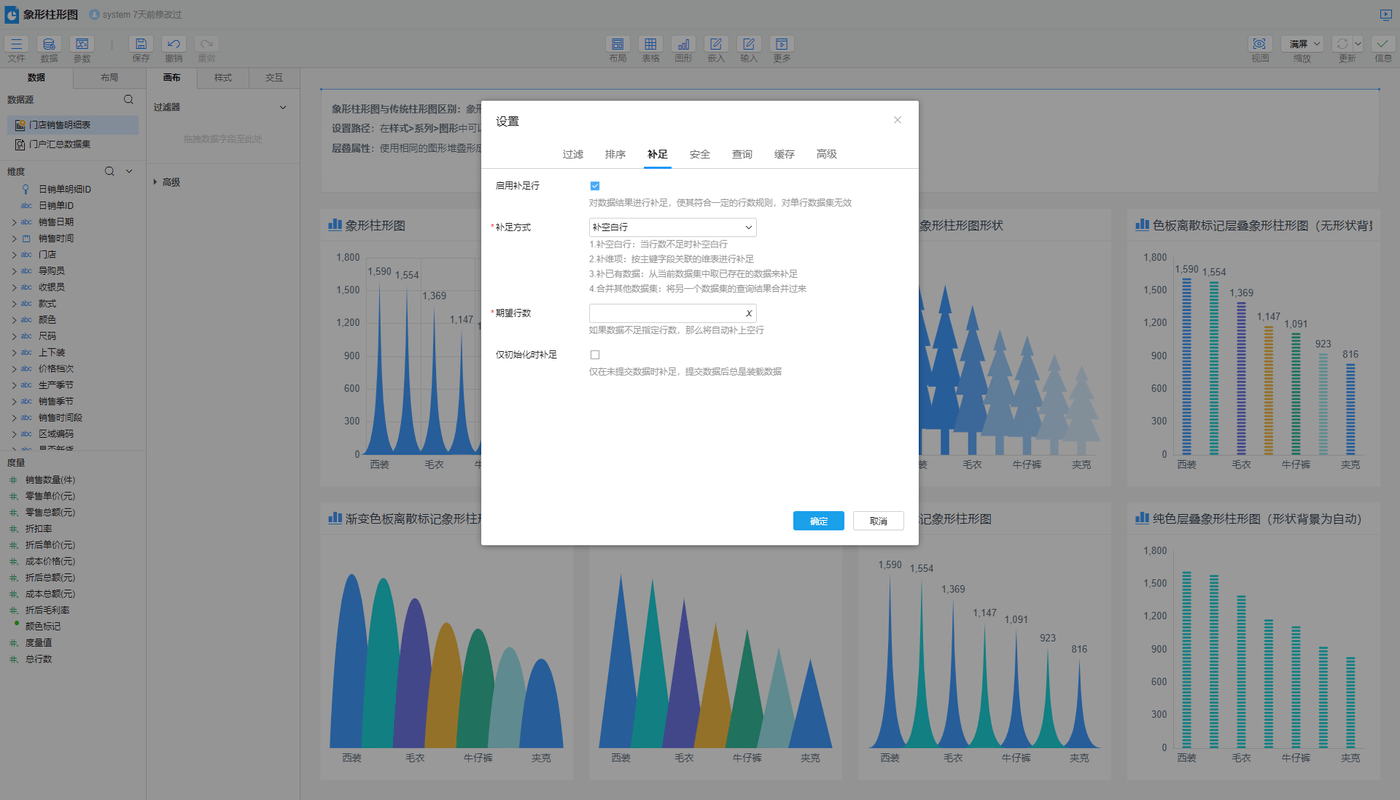Screen dimensions: 1400x800
Task: Click the search icon beside 数据源
Action: point(128,100)
